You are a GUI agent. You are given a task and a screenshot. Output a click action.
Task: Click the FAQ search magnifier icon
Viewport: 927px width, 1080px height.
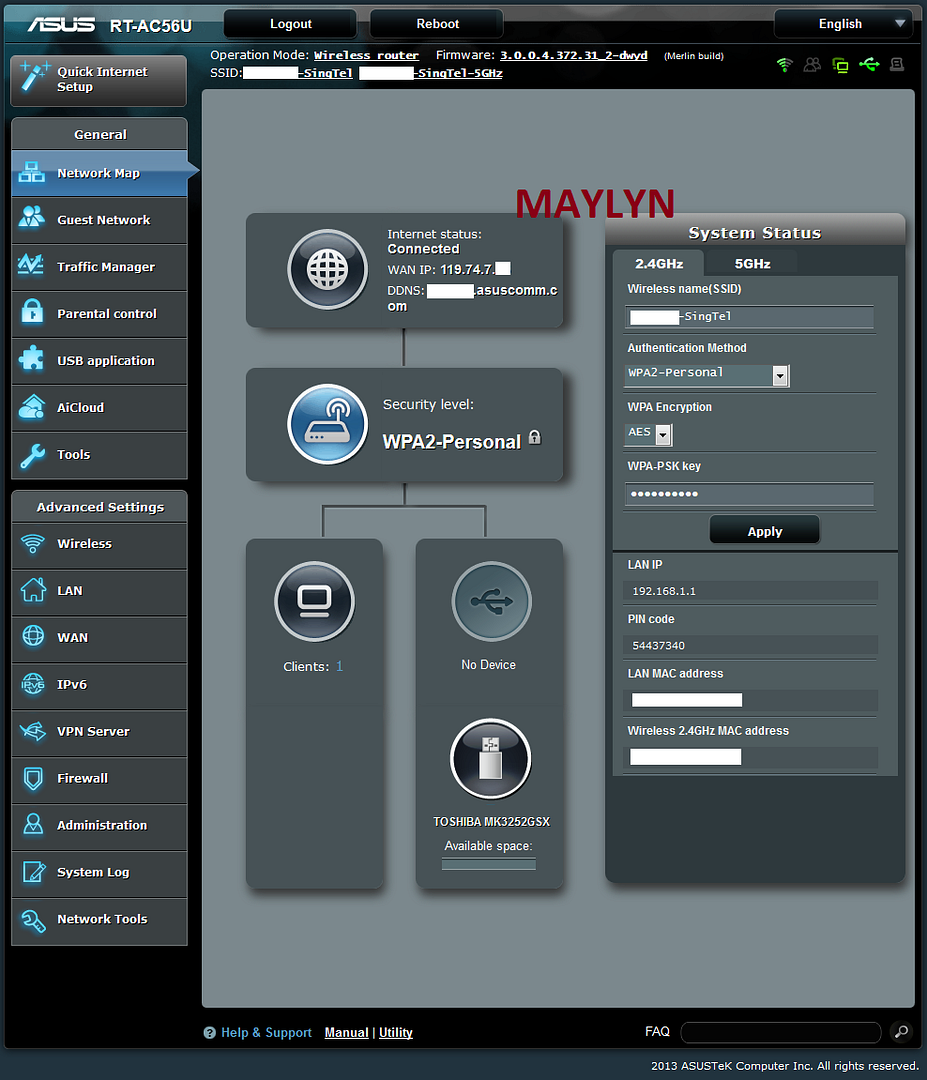(901, 1032)
